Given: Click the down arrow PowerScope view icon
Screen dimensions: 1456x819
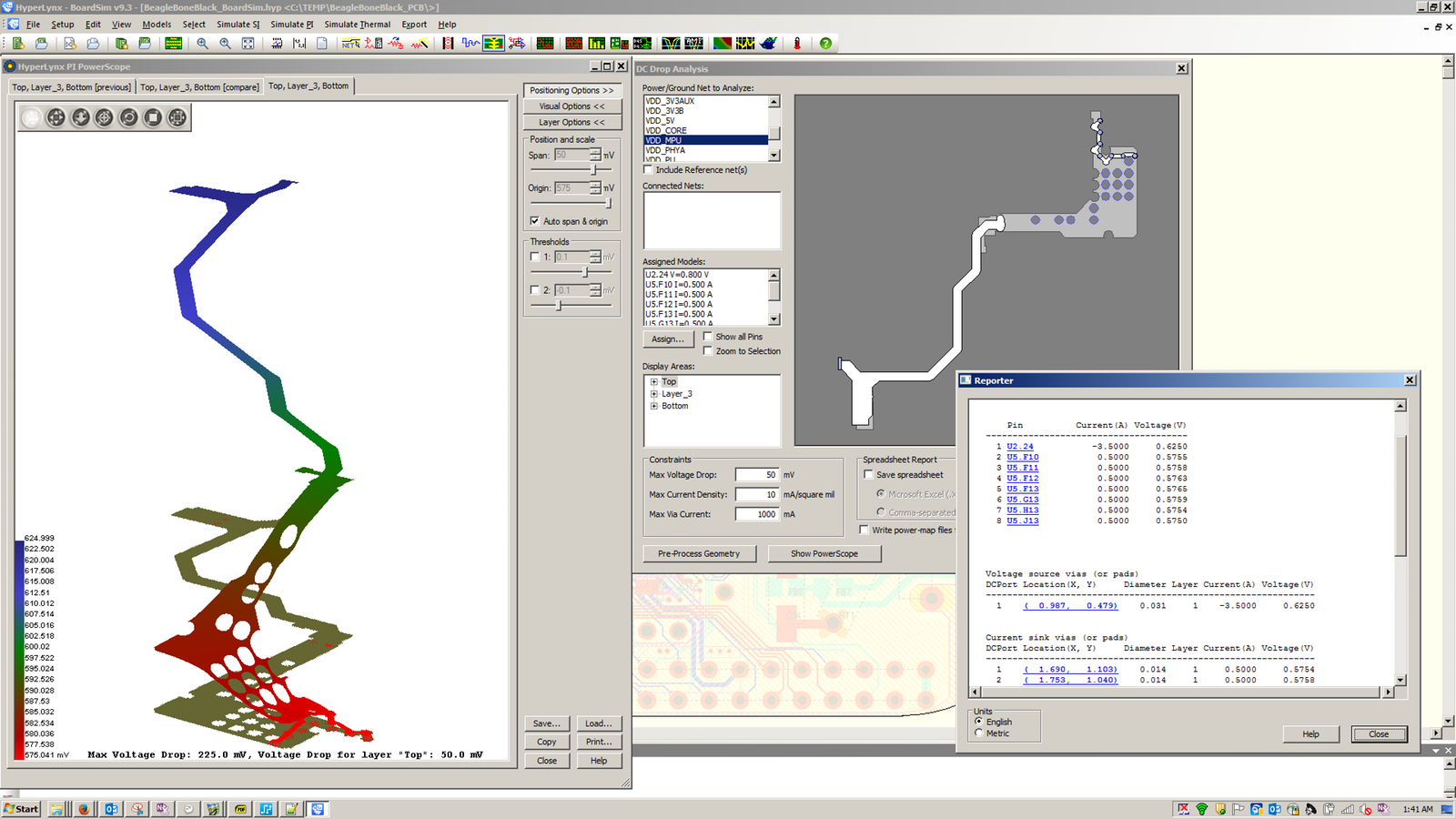Looking at the screenshot, I should [80, 117].
